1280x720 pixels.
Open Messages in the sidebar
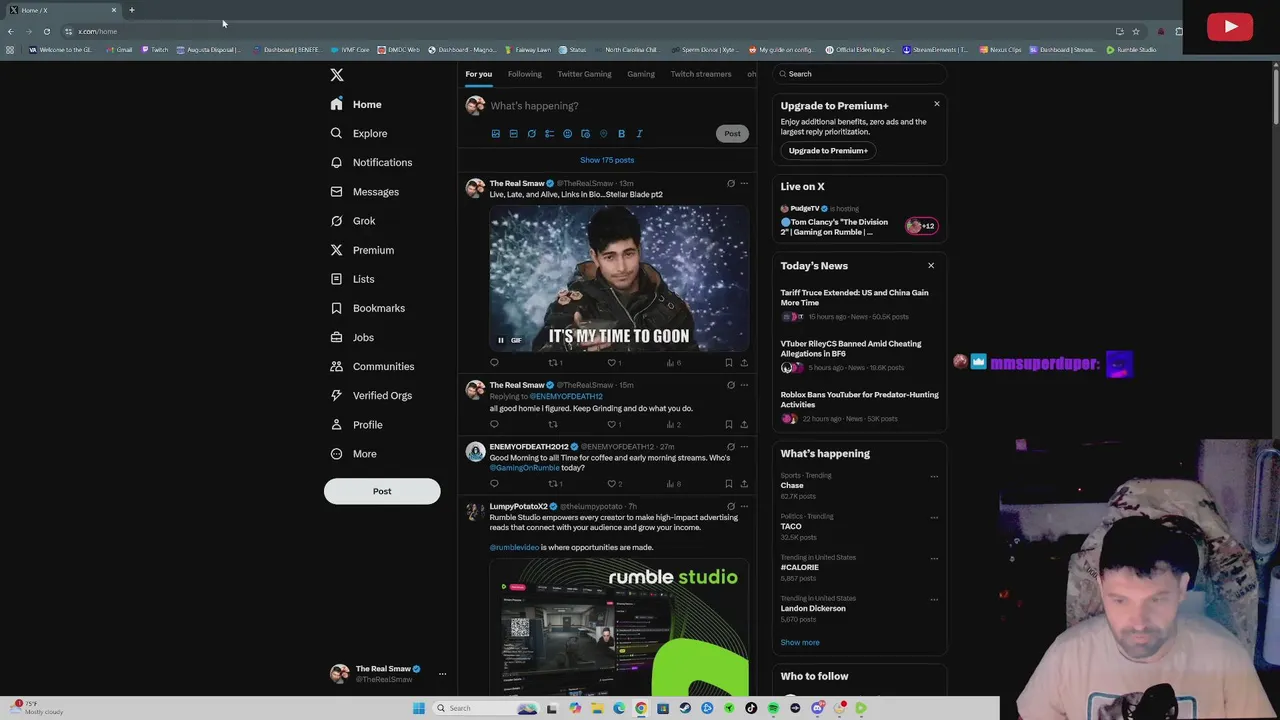(365, 192)
